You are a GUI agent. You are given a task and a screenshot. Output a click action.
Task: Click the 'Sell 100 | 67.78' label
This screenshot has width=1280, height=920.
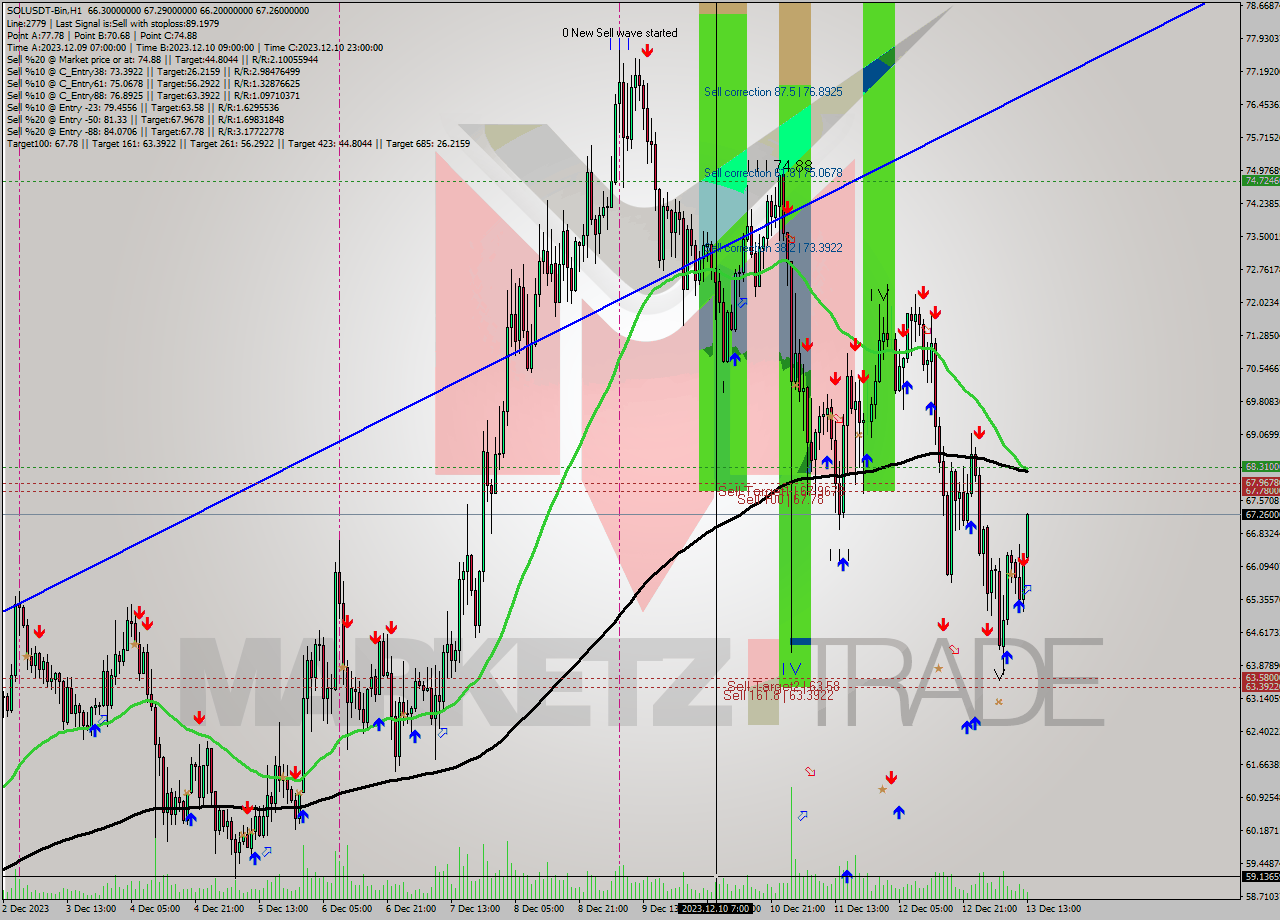(x=780, y=499)
